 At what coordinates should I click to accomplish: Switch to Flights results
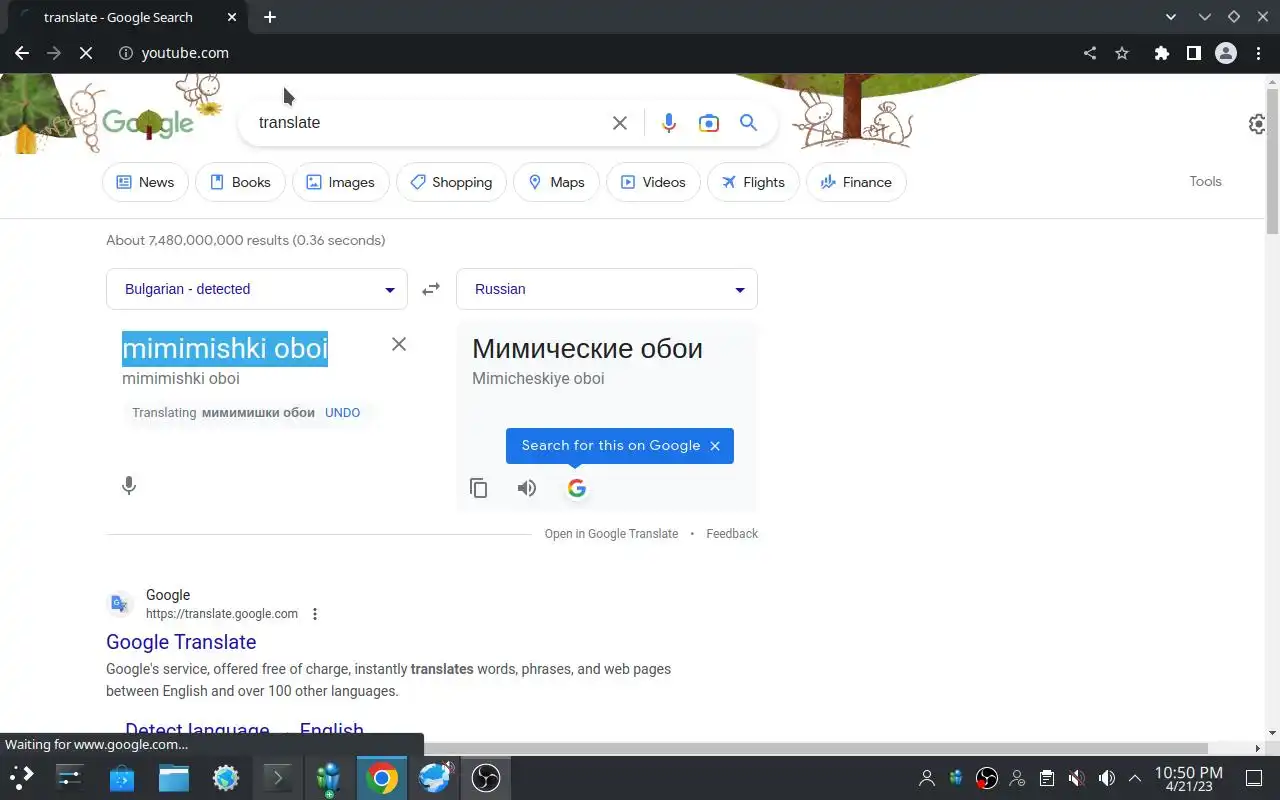click(753, 182)
